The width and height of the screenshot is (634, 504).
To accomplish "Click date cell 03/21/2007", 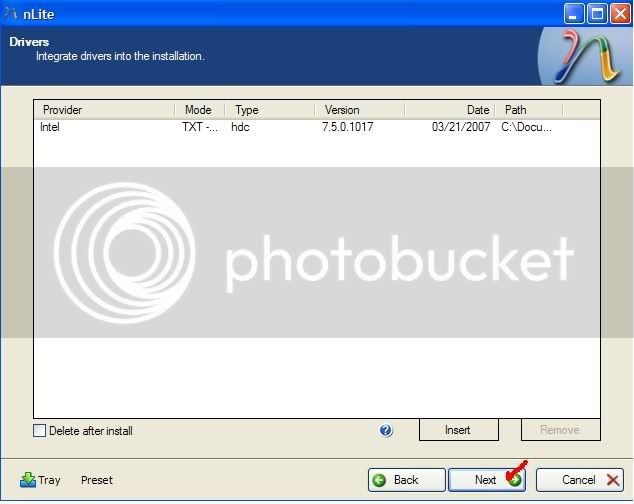I will pos(461,127).
